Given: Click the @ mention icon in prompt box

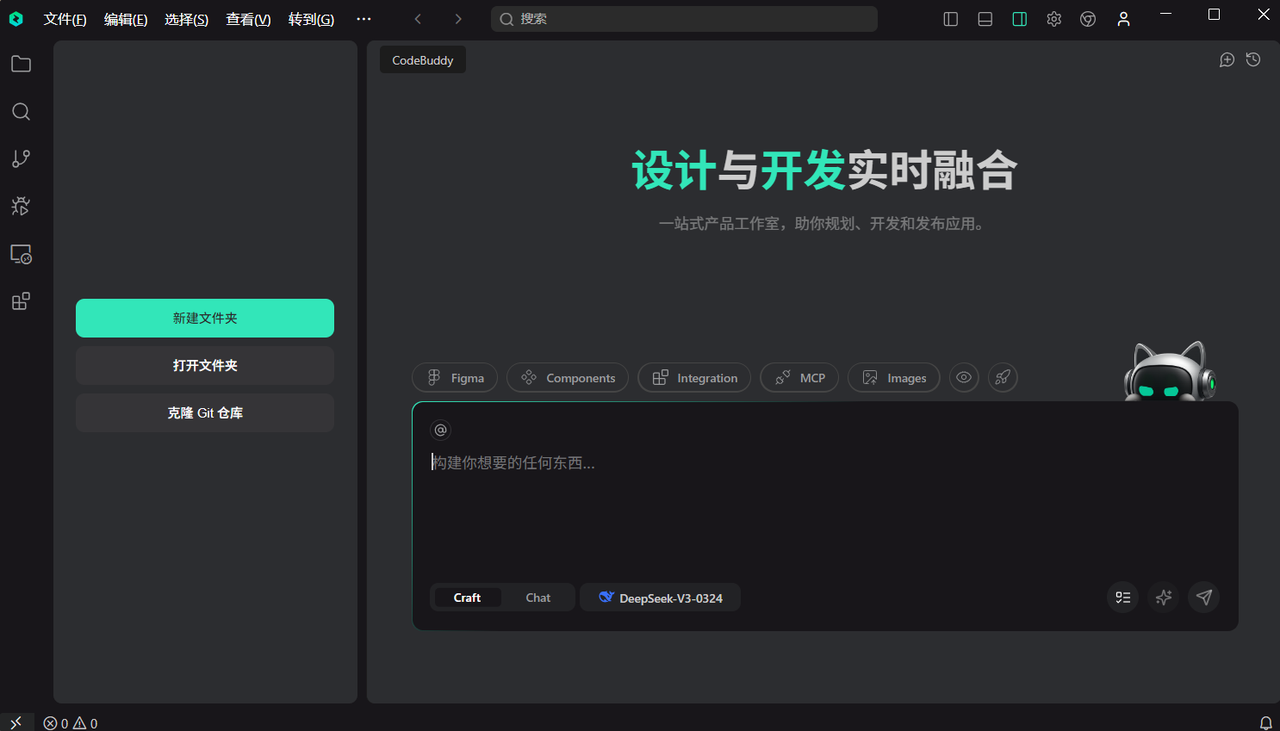Looking at the screenshot, I should [x=441, y=430].
